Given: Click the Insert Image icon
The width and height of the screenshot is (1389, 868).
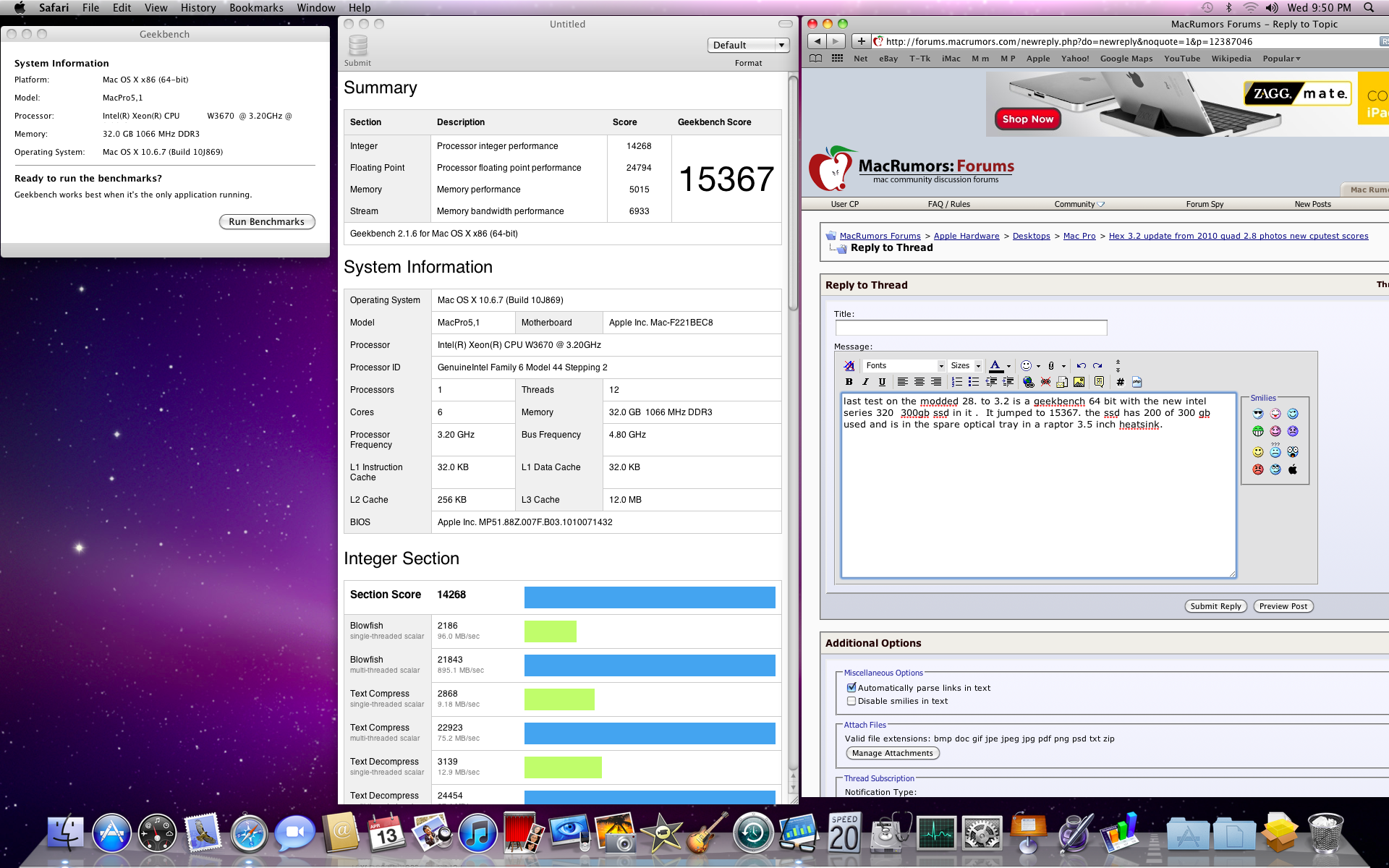Looking at the screenshot, I should coord(1079,382).
